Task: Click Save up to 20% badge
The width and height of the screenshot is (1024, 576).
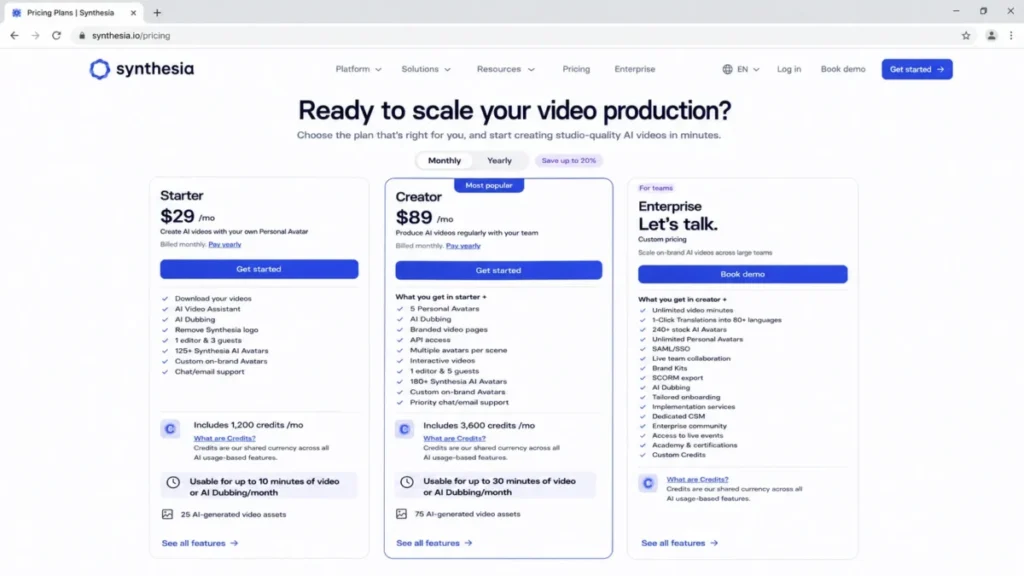Action: pyautogui.click(x=569, y=161)
